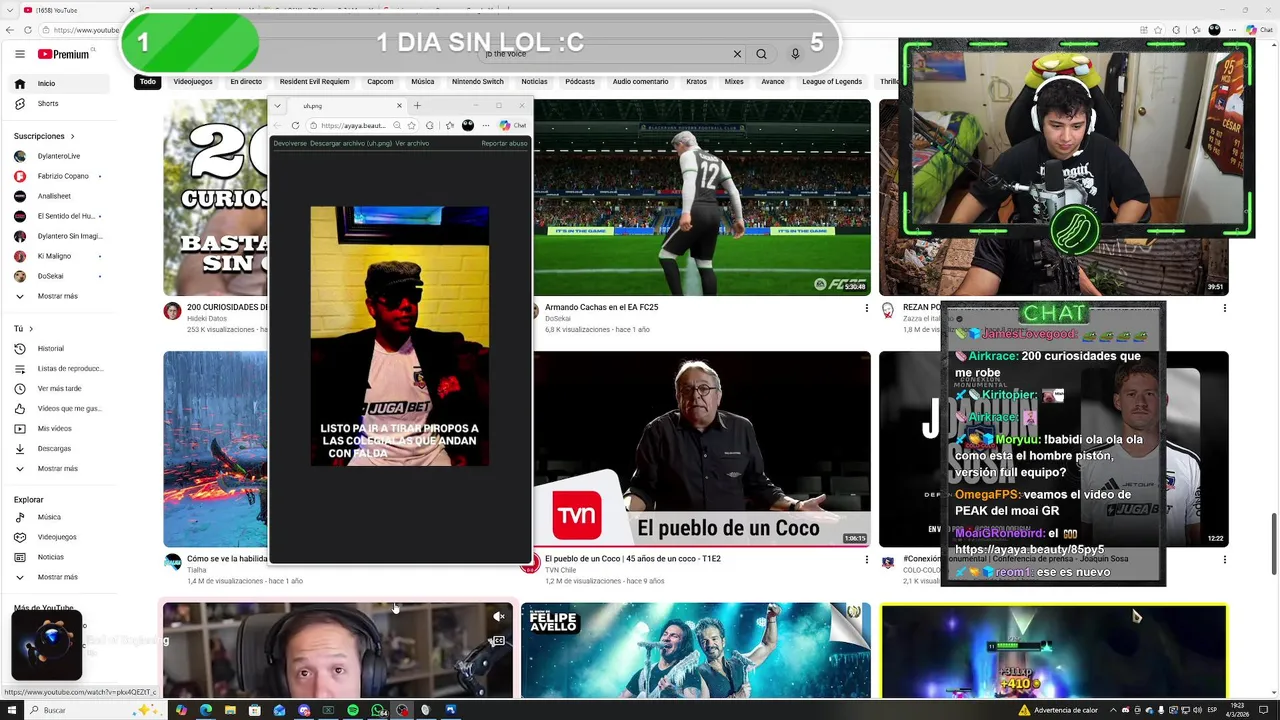This screenshot has height=720, width=1280.
Task: Open El pueblo de un Coco thumbnail
Action: click(x=701, y=449)
